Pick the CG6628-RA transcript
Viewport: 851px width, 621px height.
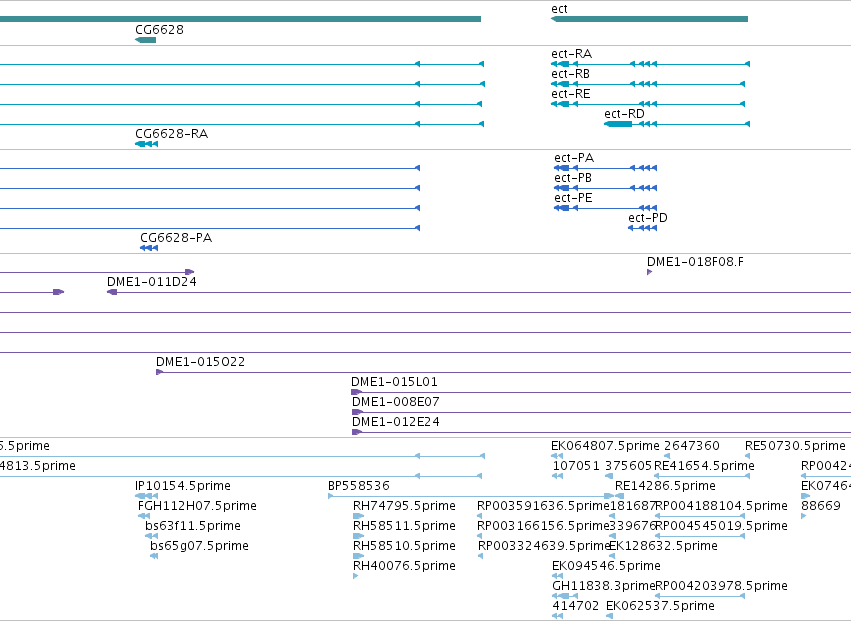pyautogui.click(x=147, y=144)
